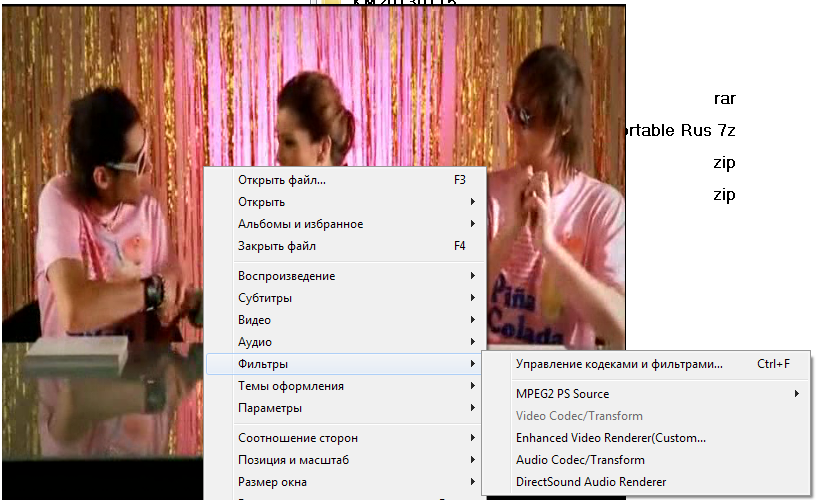Click 'Открыть файл...' menu entry
Viewport: 817px width, 500px height.
282,181
